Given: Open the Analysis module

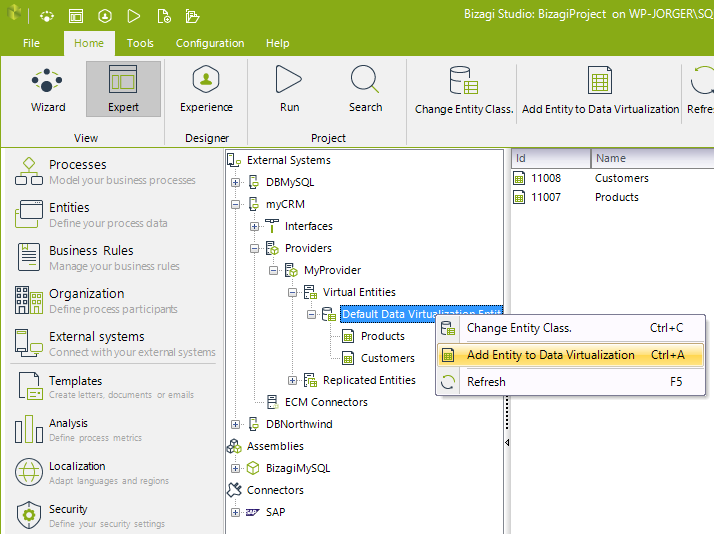Looking at the screenshot, I should [78, 430].
